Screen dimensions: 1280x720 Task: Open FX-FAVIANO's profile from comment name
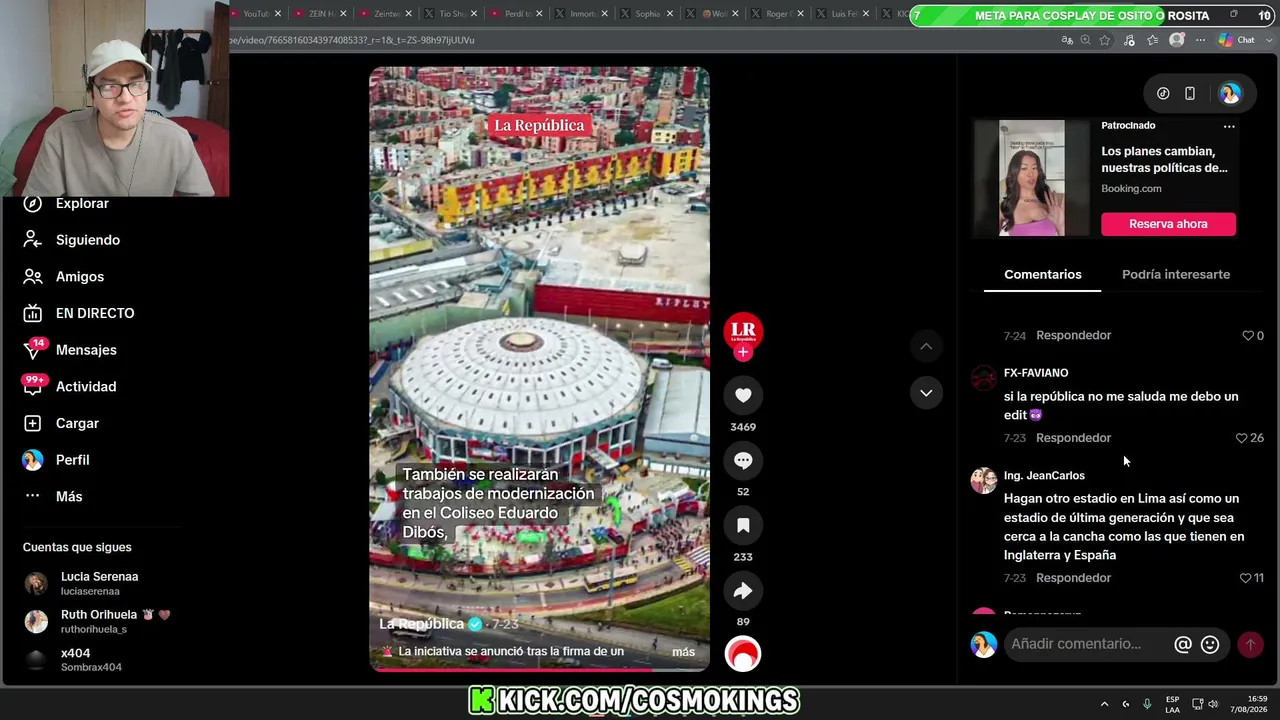pyautogui.click(x=1036, y=373)
